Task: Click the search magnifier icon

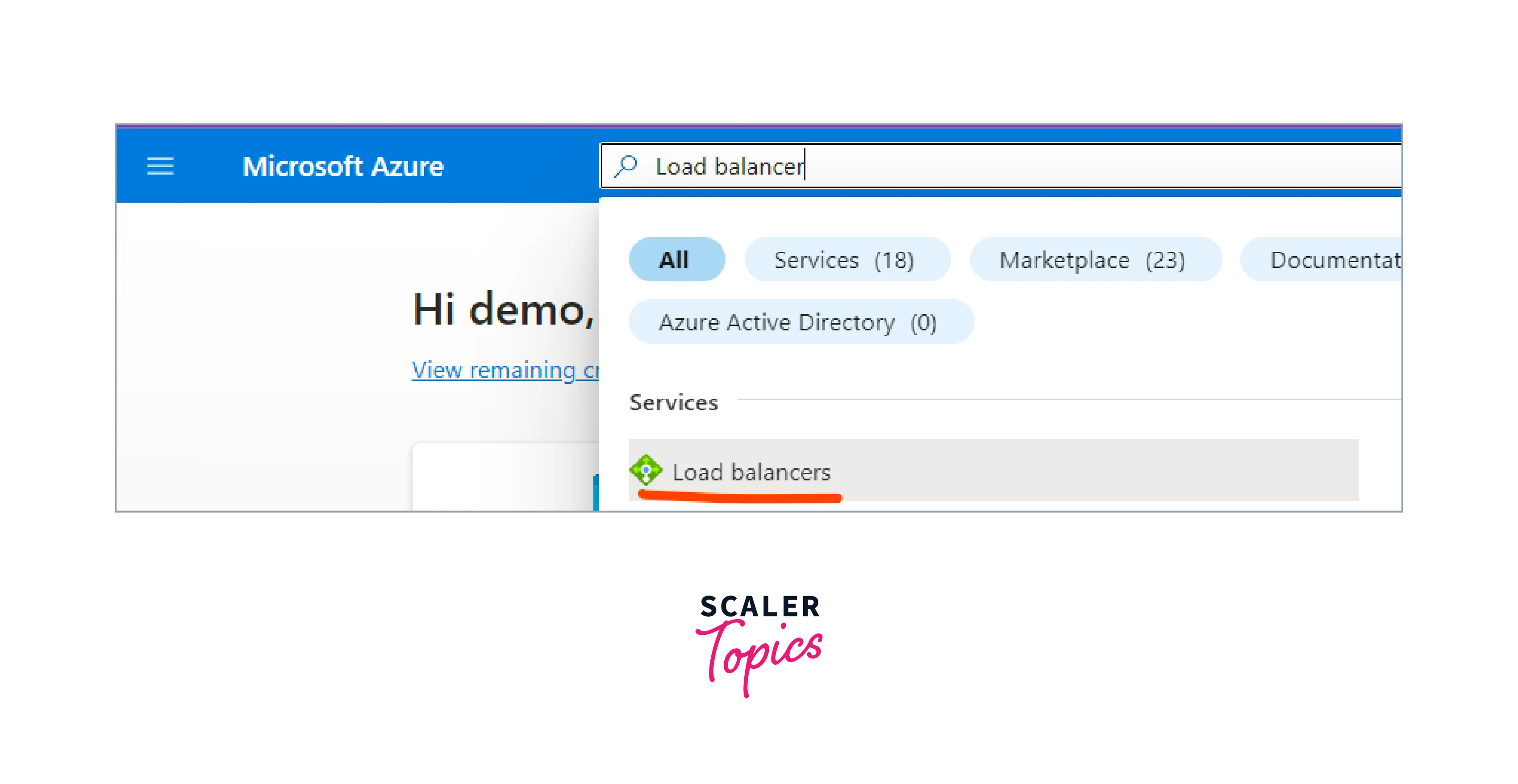Action: coord(626,166)
